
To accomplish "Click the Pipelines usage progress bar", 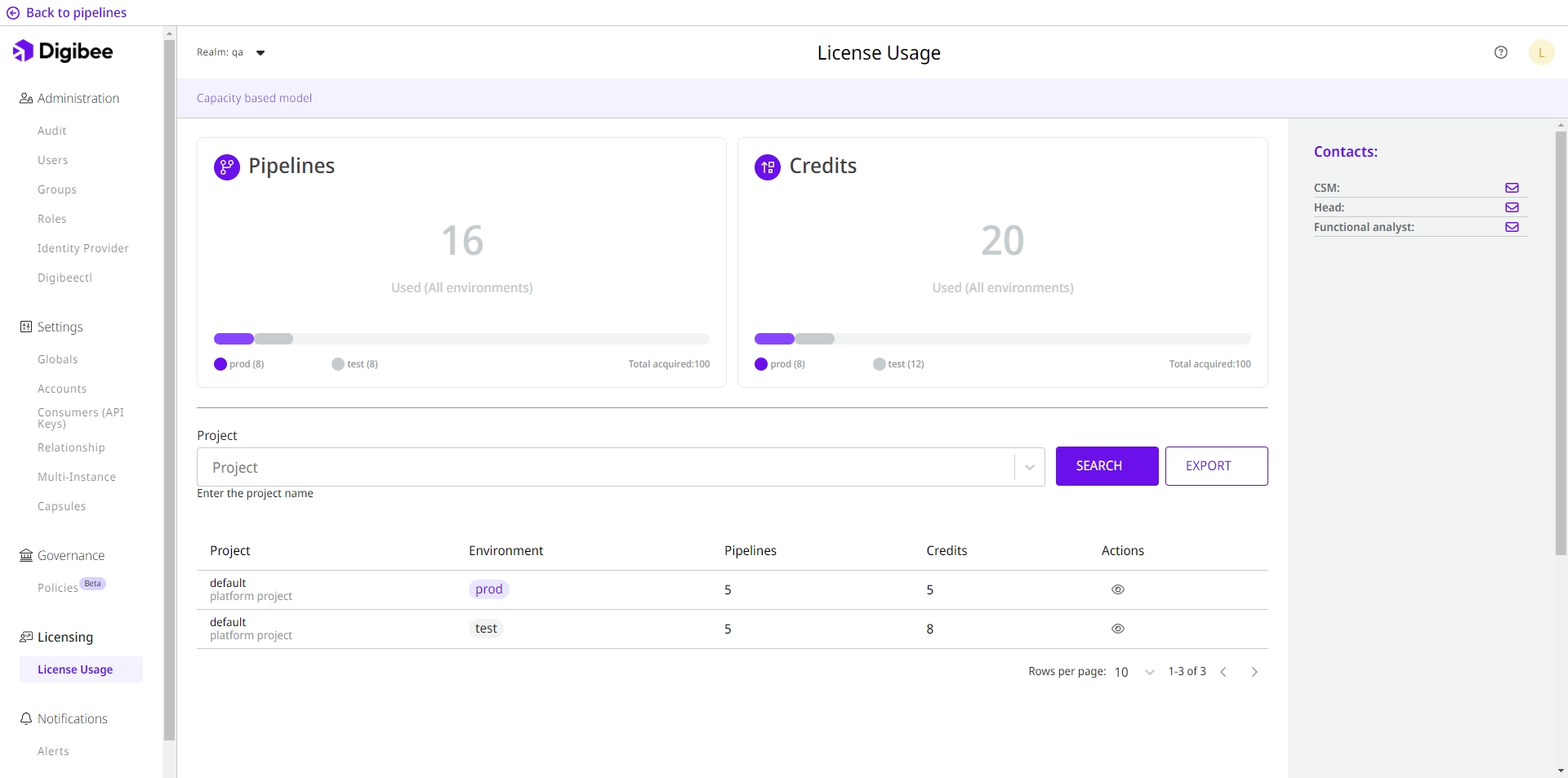I will point(461,339).
